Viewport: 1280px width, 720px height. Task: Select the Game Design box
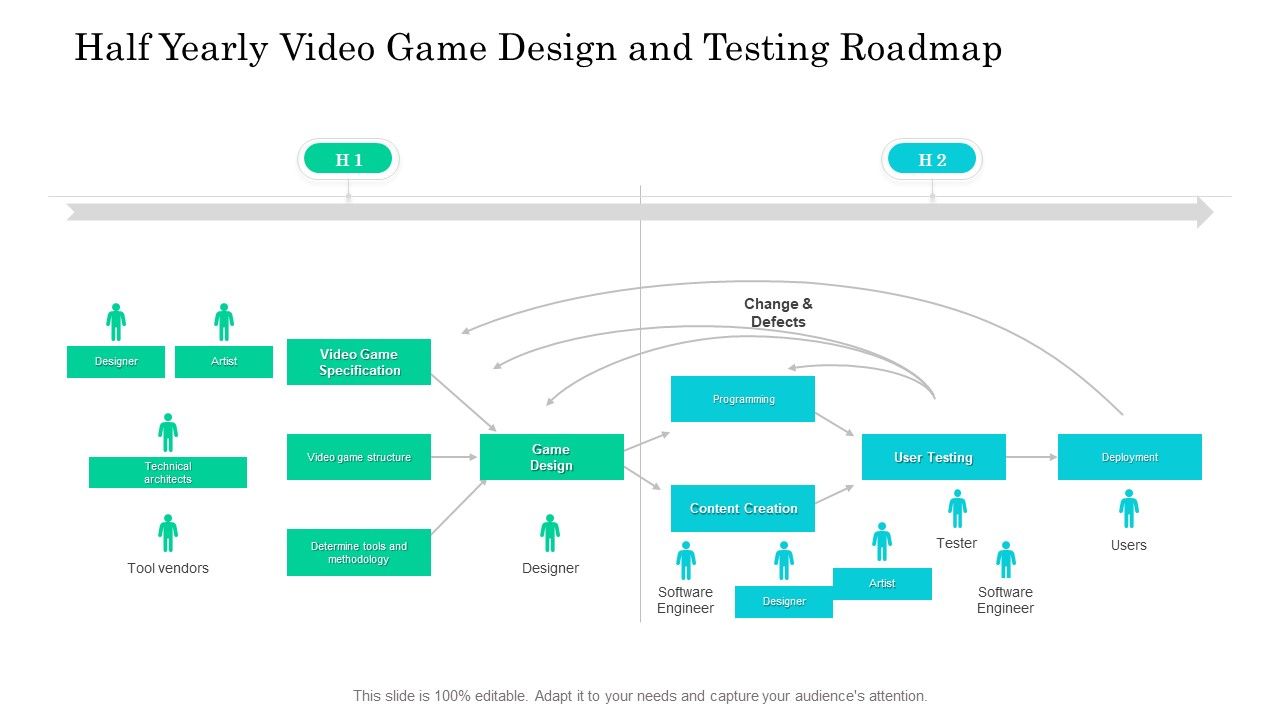(552, 457)
